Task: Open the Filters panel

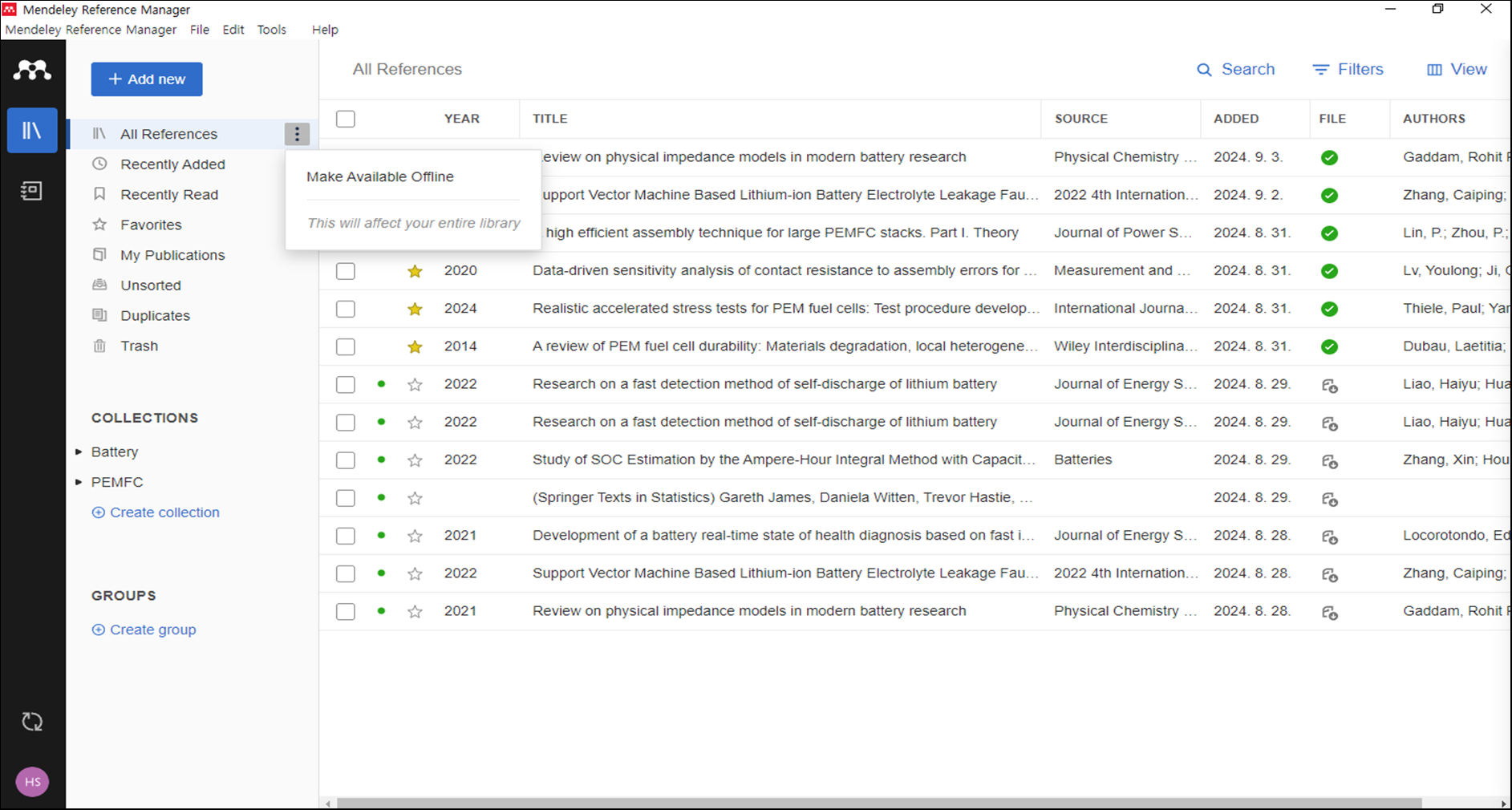Action: (1348, 70)
